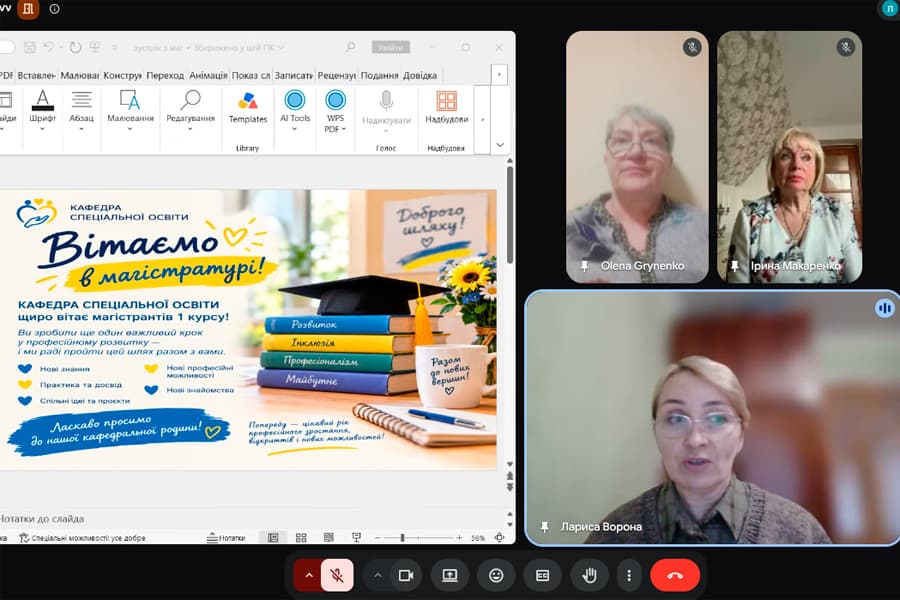This screenshot has width=900, height=600.
Task: Open the Довідка help tab
Action: (420, 75)
